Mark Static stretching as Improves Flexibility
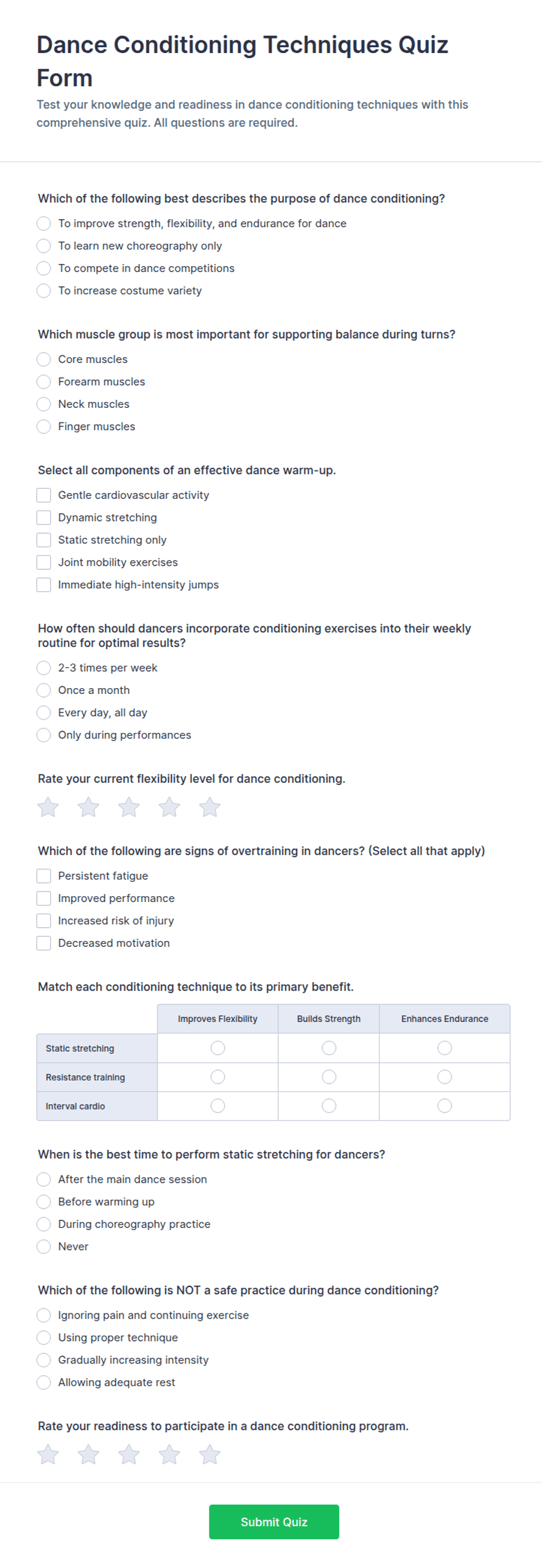The image size is (542, 1568). coord(217,1048)
